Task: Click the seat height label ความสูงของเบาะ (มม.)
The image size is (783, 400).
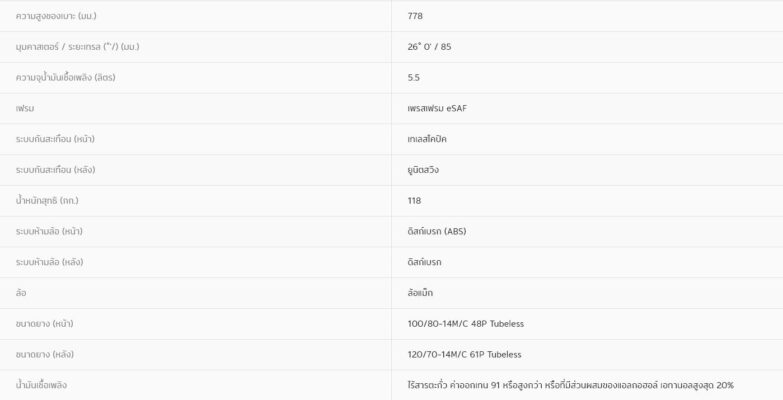Action: pyautogui.click(x=56, y=16)
